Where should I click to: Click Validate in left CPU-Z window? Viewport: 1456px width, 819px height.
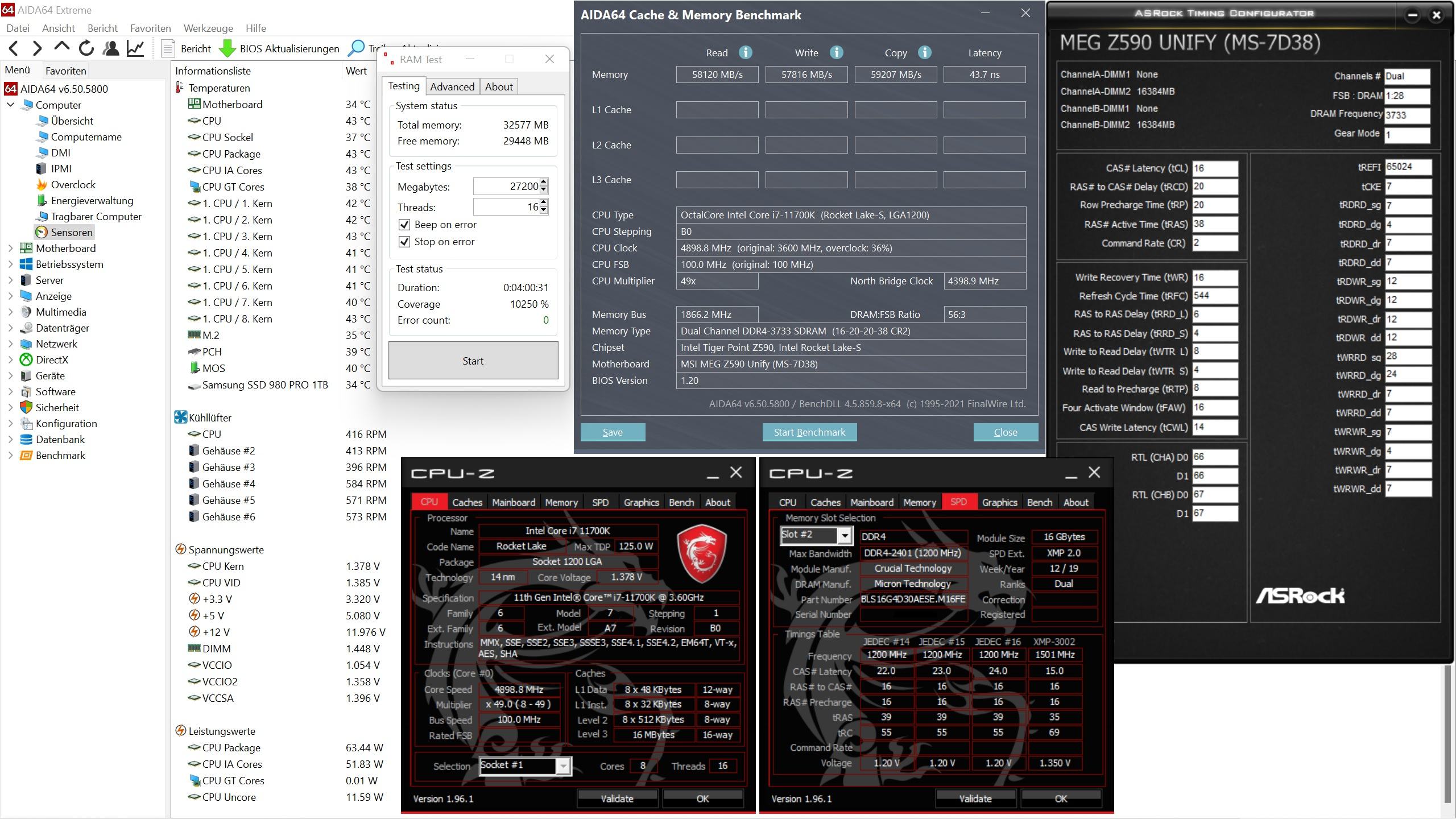[617, 799]
